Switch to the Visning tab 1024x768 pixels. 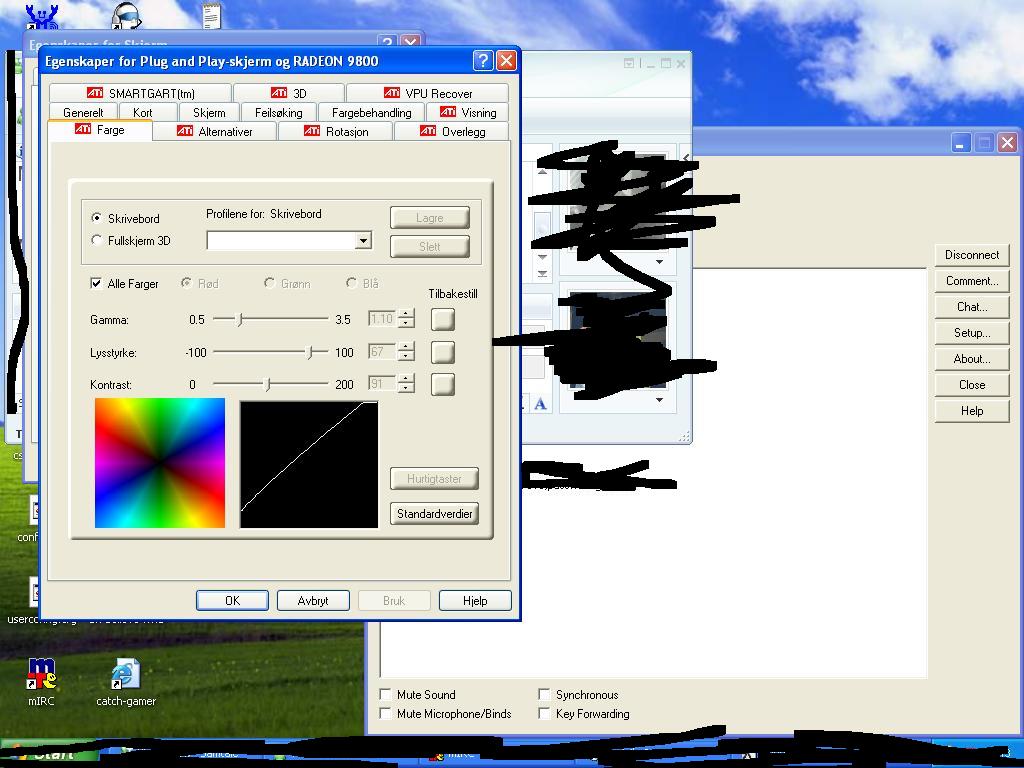(468, 112)
